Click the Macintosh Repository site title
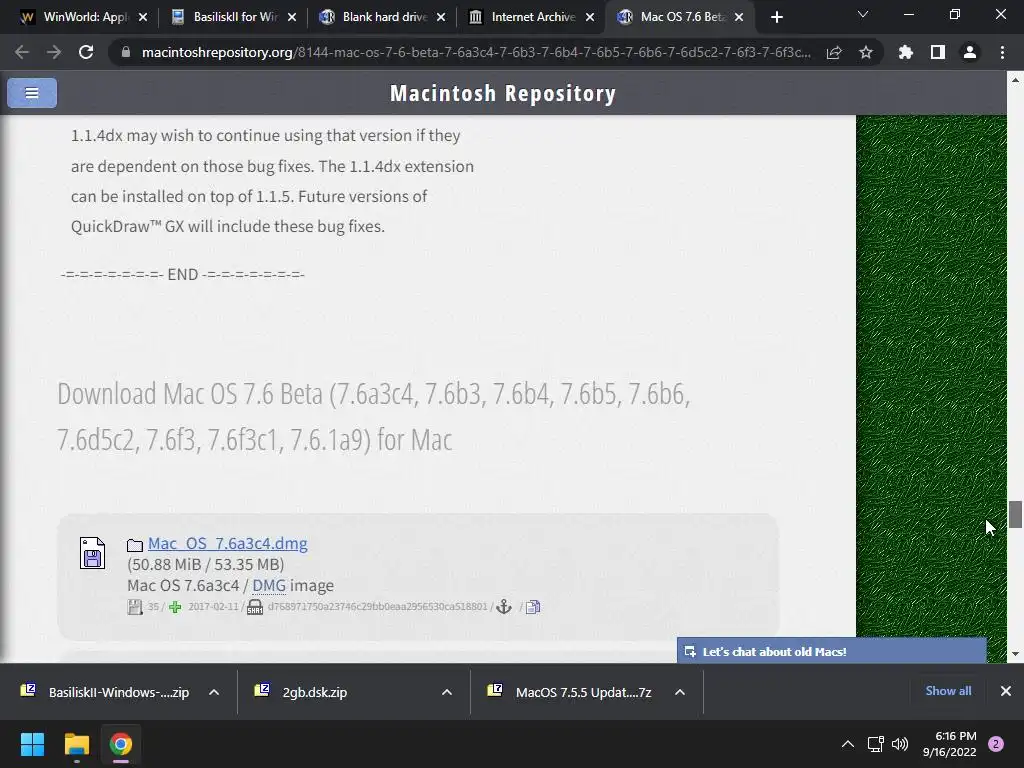 coord(503,93)
